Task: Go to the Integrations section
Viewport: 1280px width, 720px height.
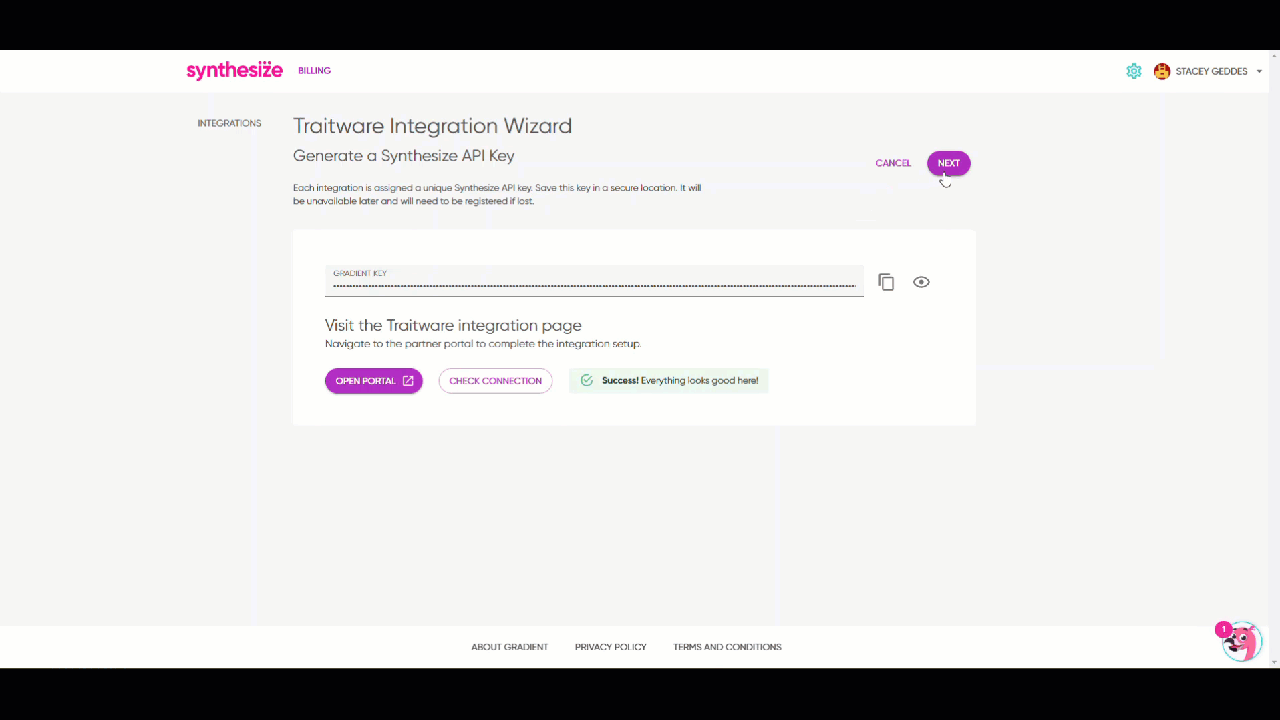Action: click(229, 122)
